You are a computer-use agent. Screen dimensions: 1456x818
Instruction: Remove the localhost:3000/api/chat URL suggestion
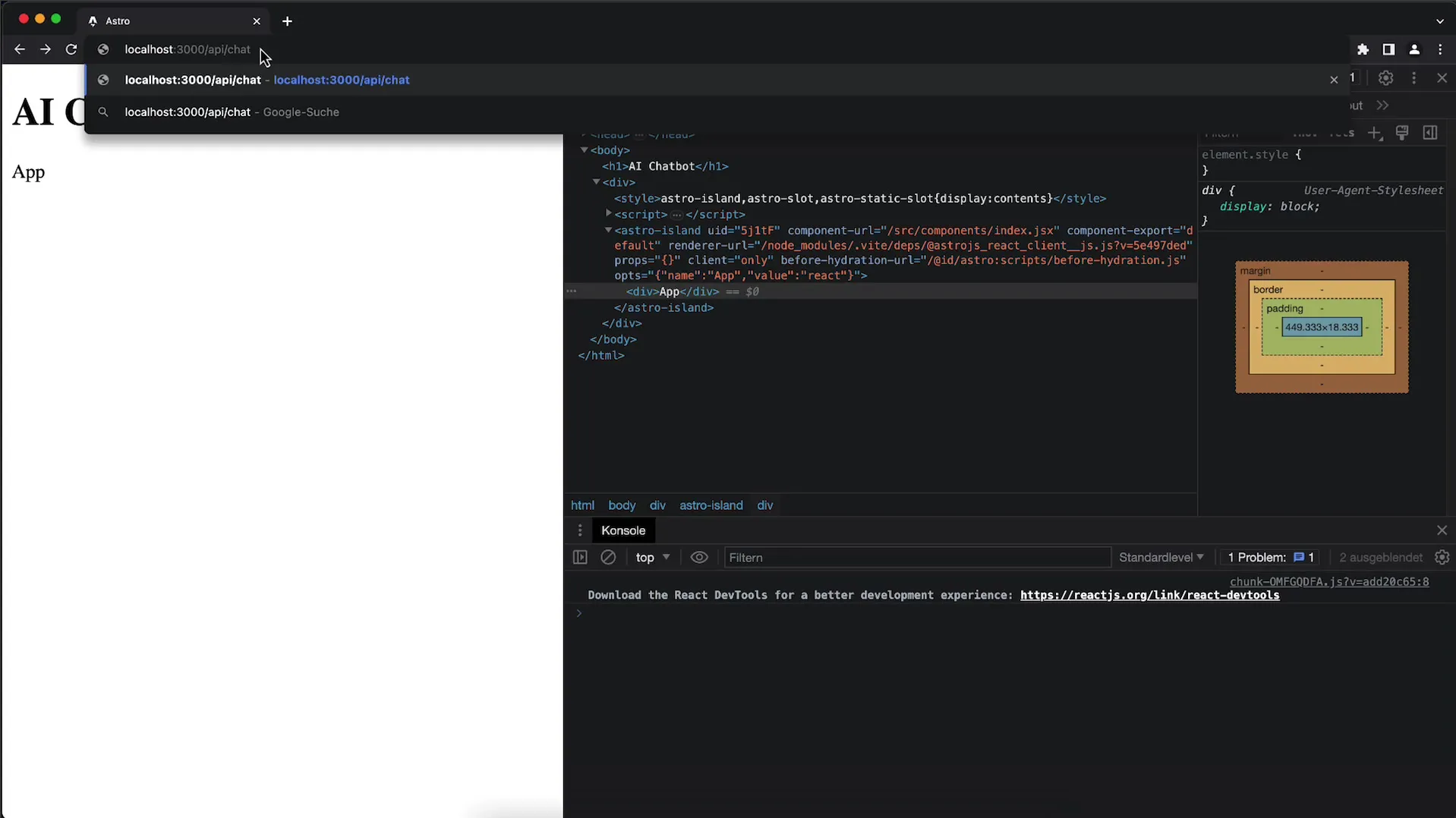coord(1334,80)
